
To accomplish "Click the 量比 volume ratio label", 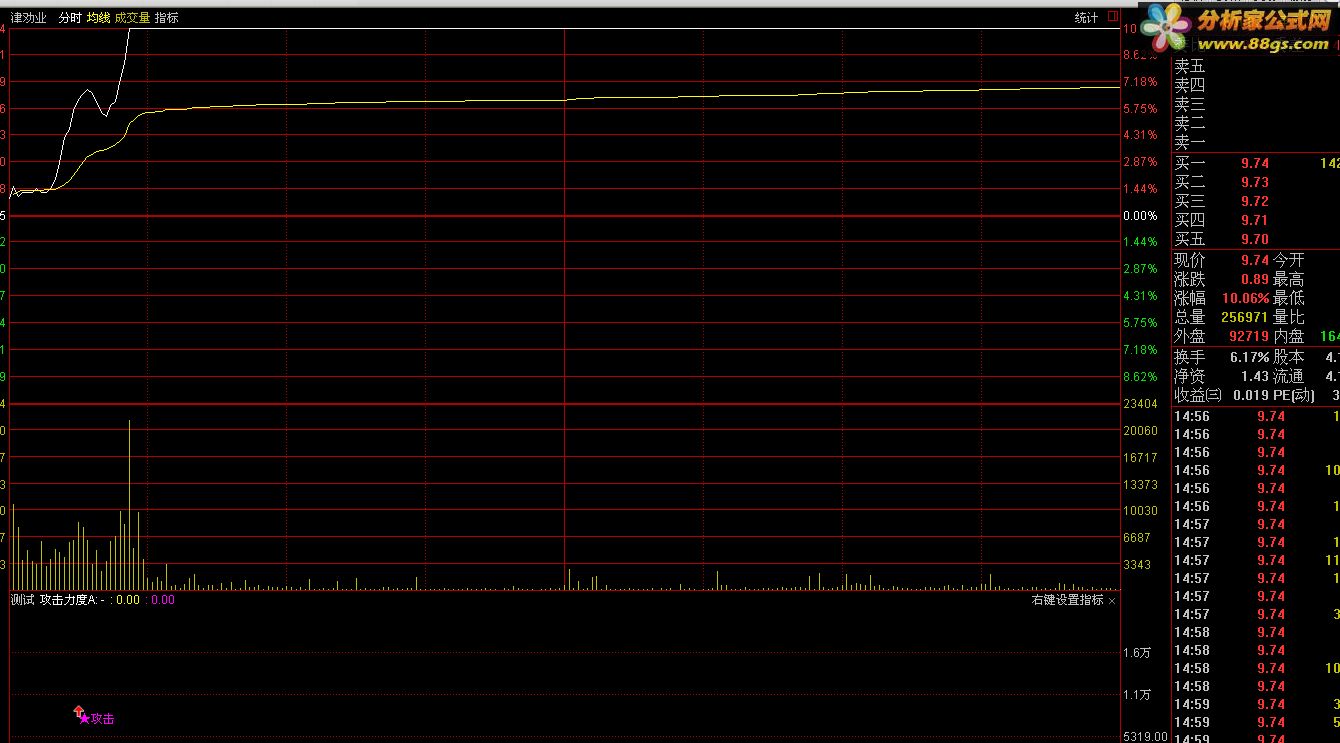I will pyautogui.click(x=1289, y=317).
